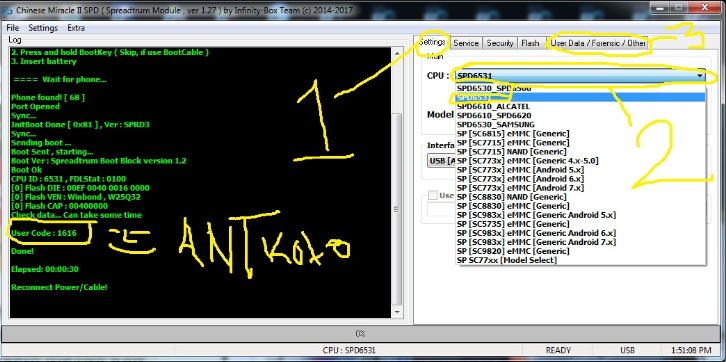Image resolution: width=726 pixels, height=362 pixels.
Task: Collapse the CPU dropdown via its arrow
Action: tap(700, 76)
